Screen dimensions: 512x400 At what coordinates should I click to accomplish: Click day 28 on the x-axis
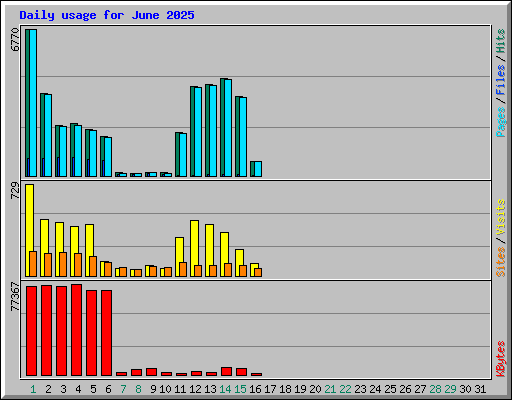click(x=435, y=389)
